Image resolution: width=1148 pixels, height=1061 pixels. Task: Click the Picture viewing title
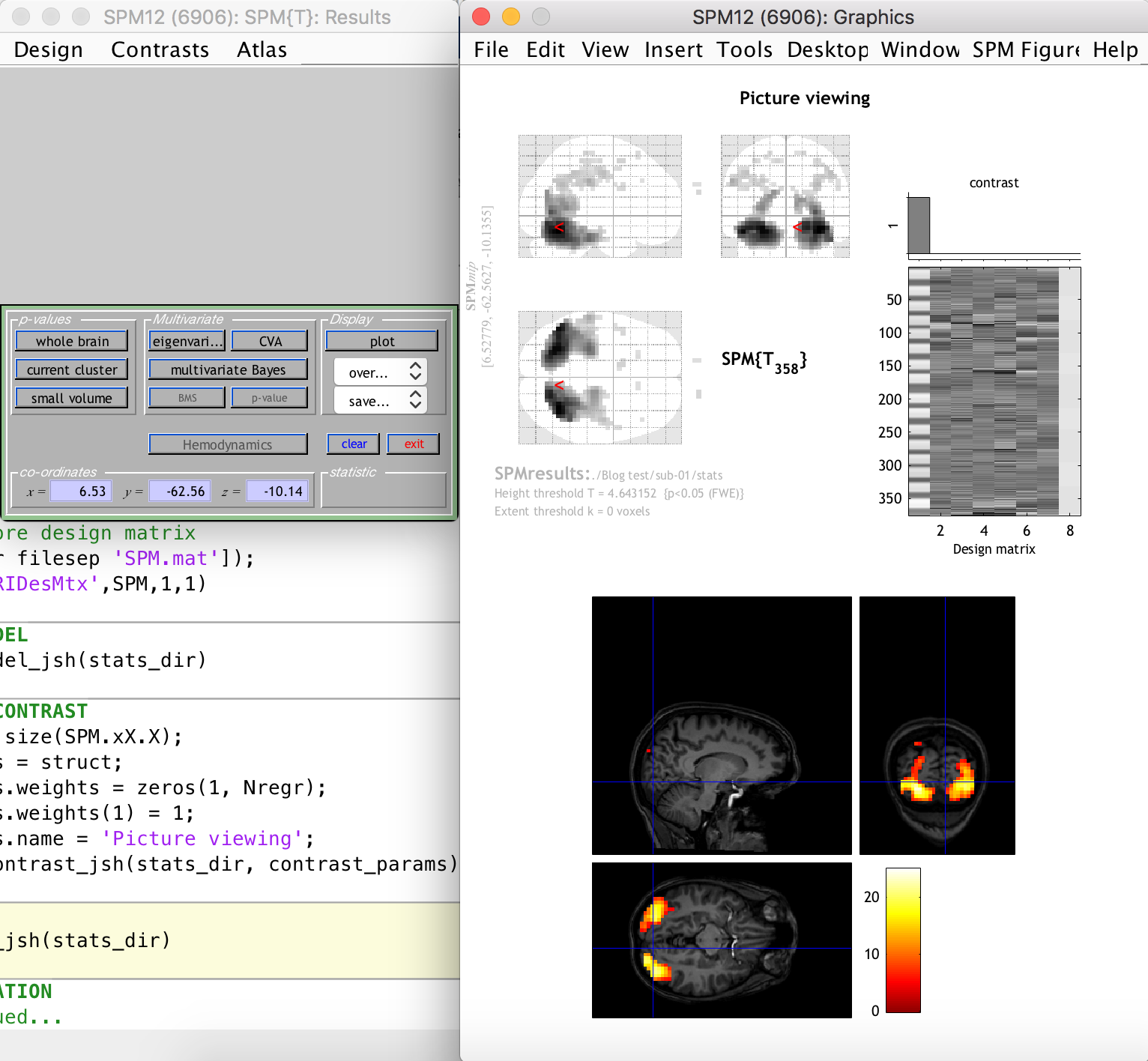(805, 98)
